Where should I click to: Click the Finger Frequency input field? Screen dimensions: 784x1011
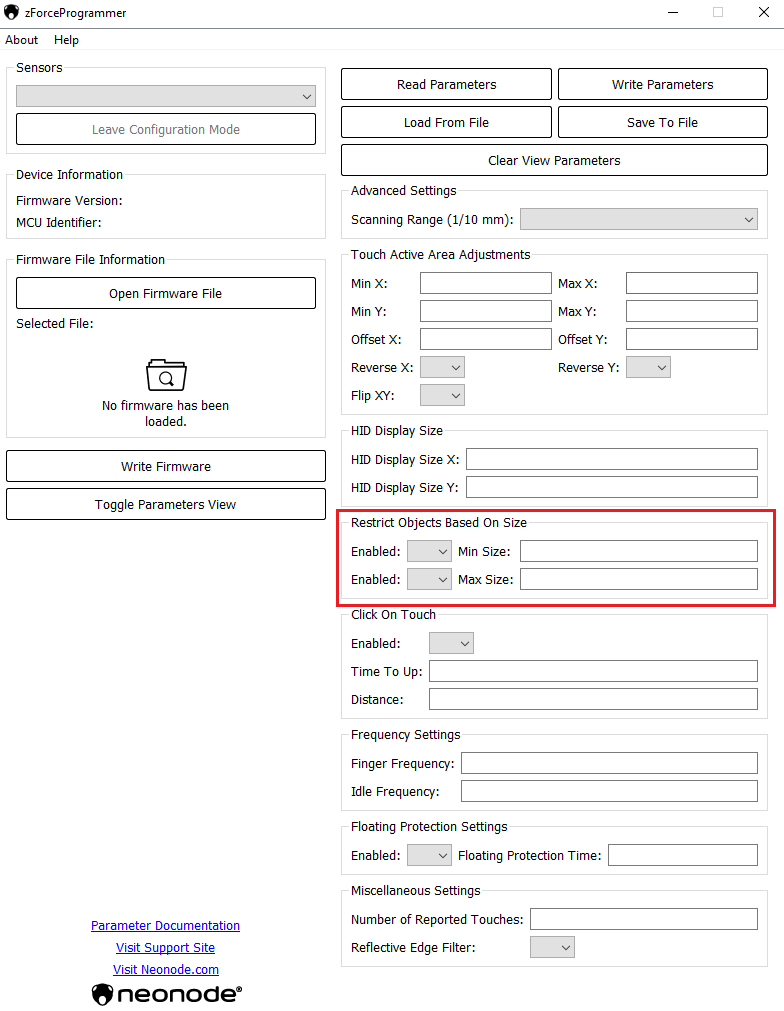pyautogui.click(x=609, y=764)
